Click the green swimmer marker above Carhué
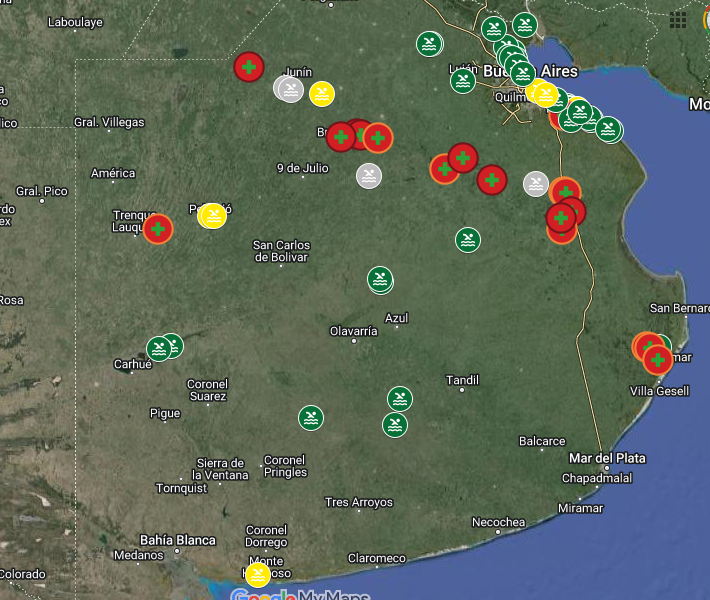Screen dimensions: 710x600 tap(159, 349)
